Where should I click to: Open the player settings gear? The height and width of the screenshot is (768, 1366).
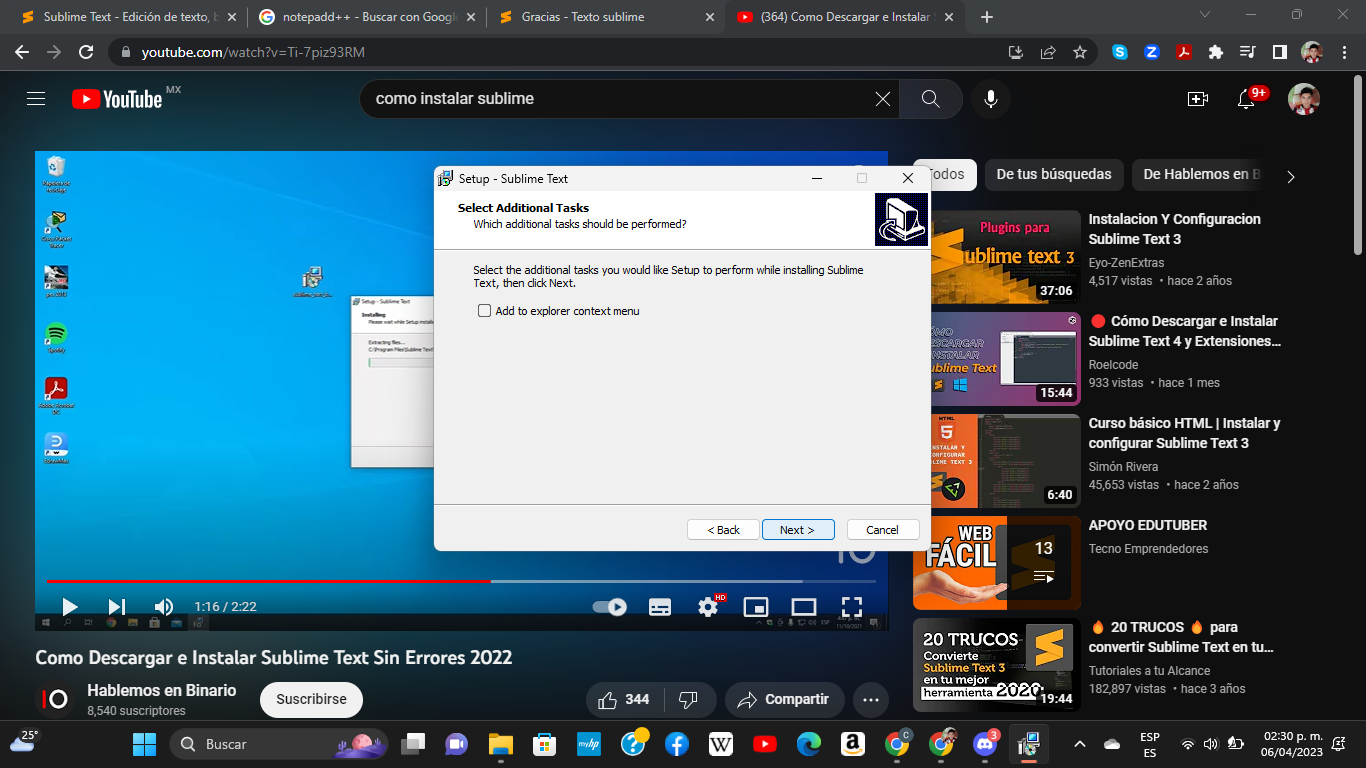708,607
